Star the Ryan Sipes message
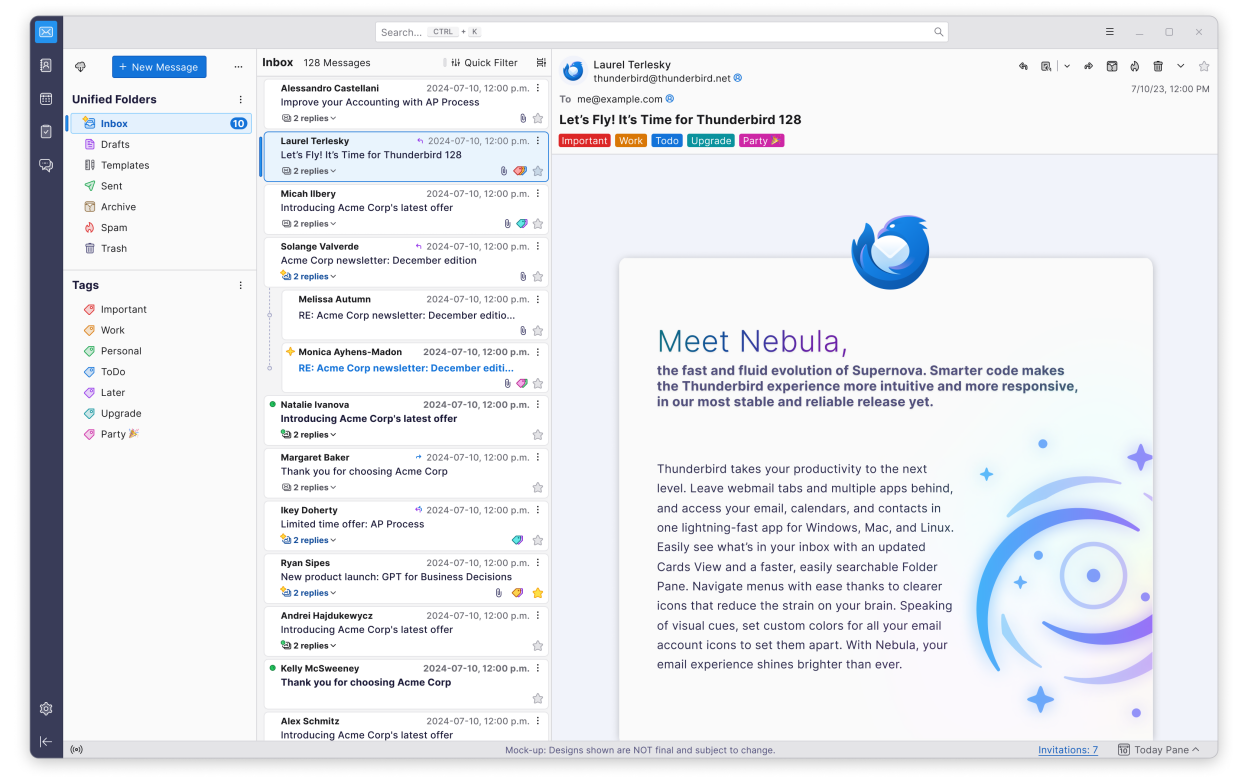Screen dimensions: 1248x780 538,593
